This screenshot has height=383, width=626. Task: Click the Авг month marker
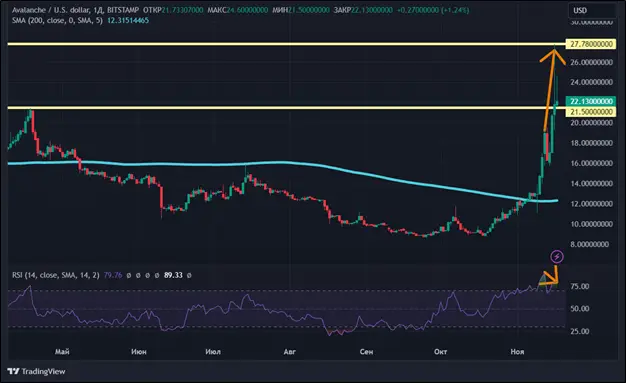point(289,352)
